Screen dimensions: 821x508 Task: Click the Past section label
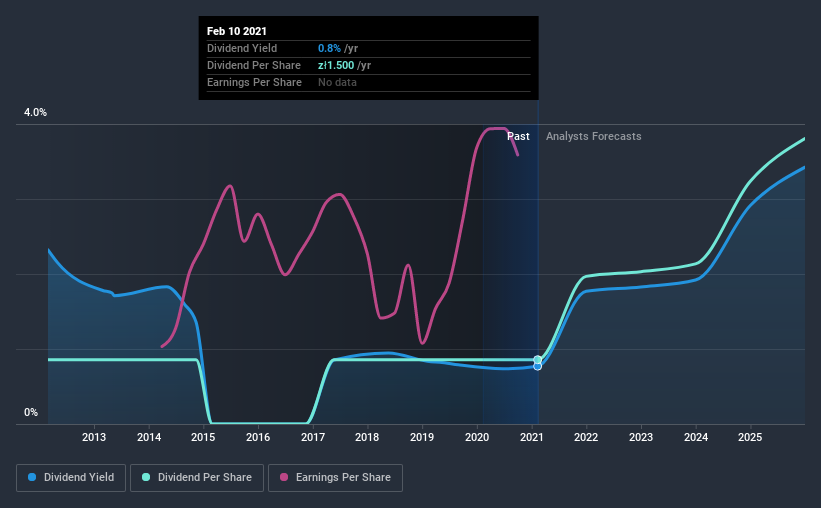[518, 136]
